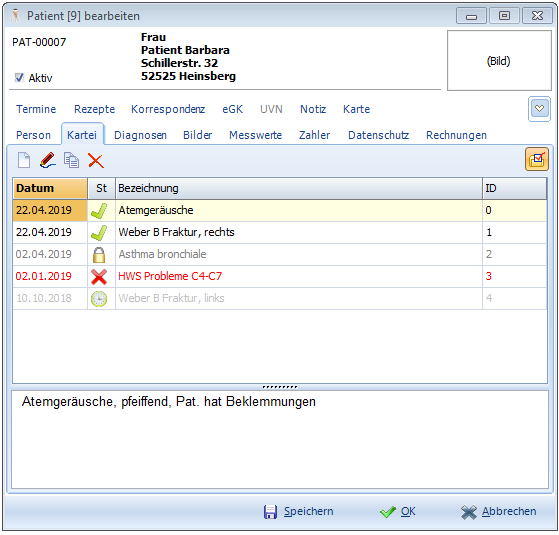Click green checkmark status of Weber B Fraktur, rechts
Viewport: 559px width, 535px height.
99,232
